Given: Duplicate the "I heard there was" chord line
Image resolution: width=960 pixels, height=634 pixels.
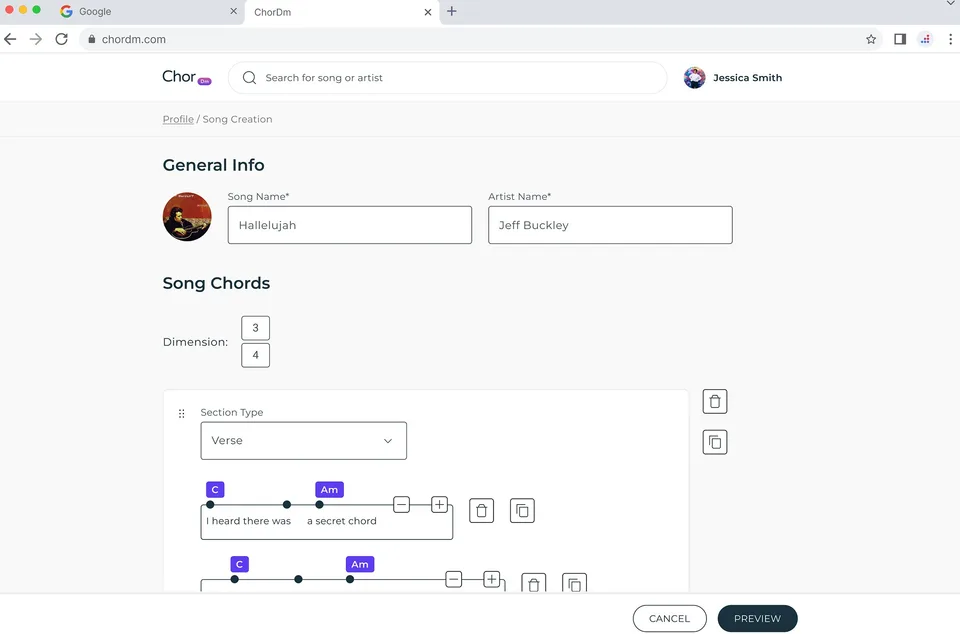Looking at the screenshot, I should [522, 510].
